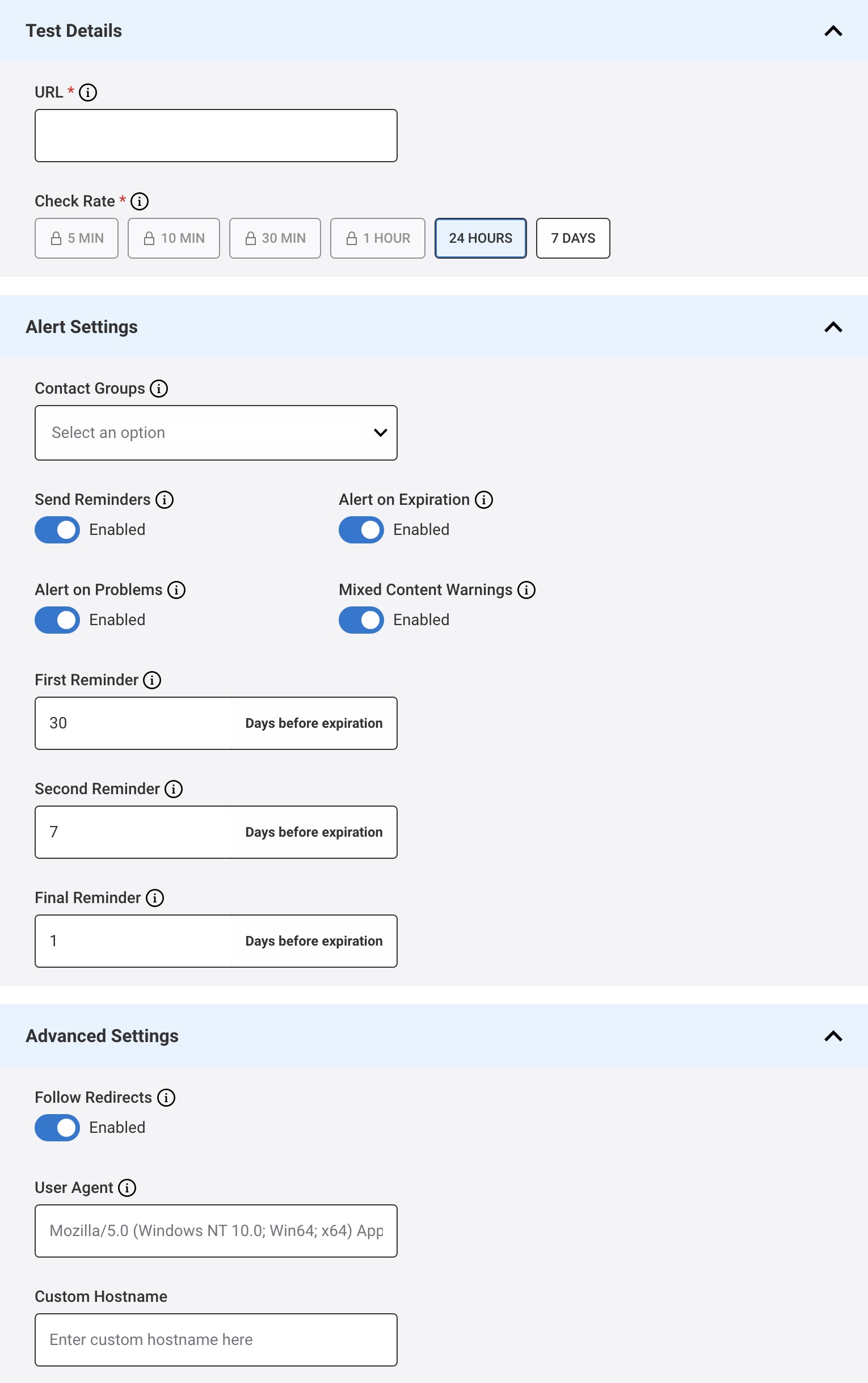Click the Custom Hostname input field
Image resolution: width=868 pixels, height=1383 pixels.
[216, 1339]
